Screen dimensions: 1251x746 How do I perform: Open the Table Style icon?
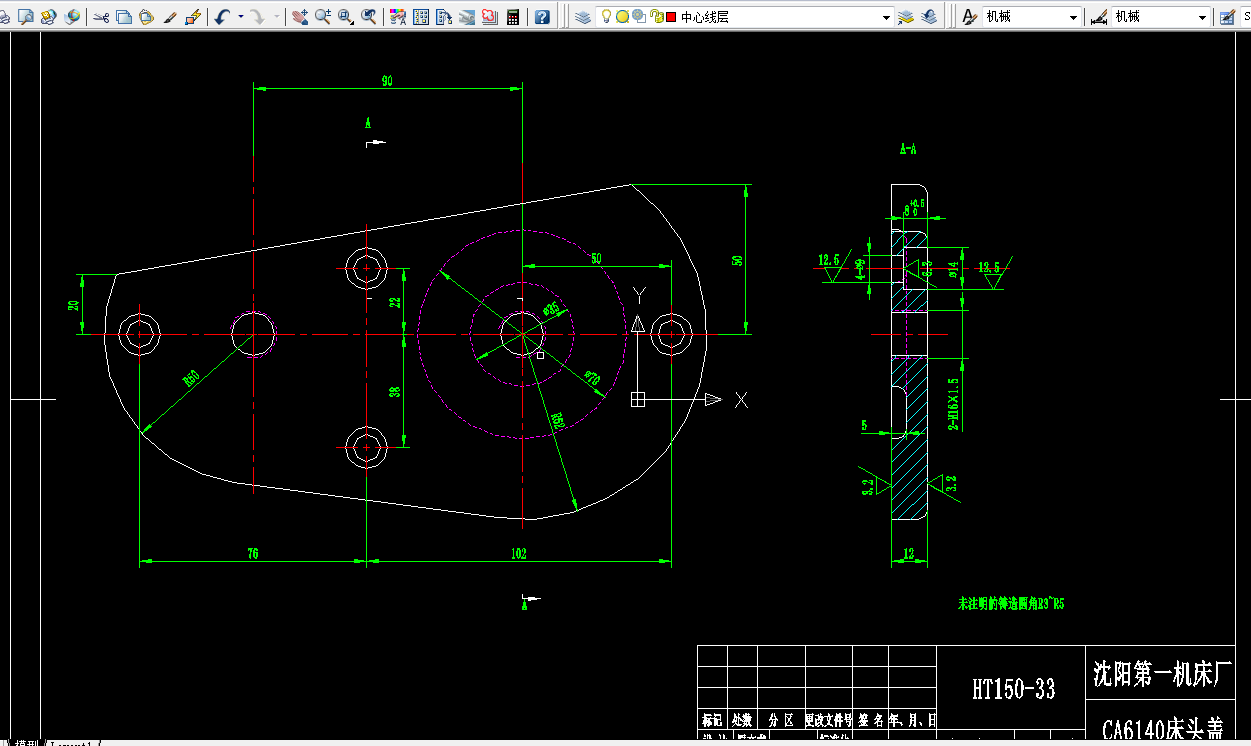coord(1228,17)
